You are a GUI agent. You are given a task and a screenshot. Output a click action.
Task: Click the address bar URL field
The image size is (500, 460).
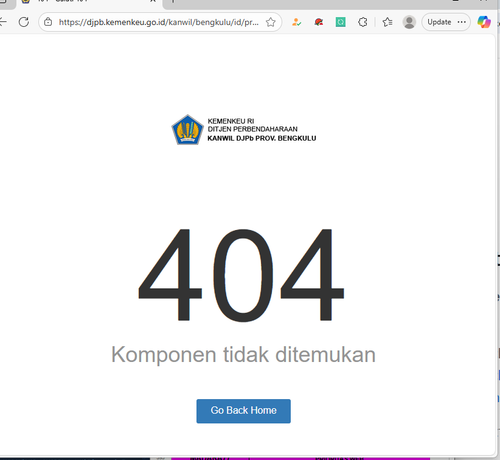(x=159, y=22)
